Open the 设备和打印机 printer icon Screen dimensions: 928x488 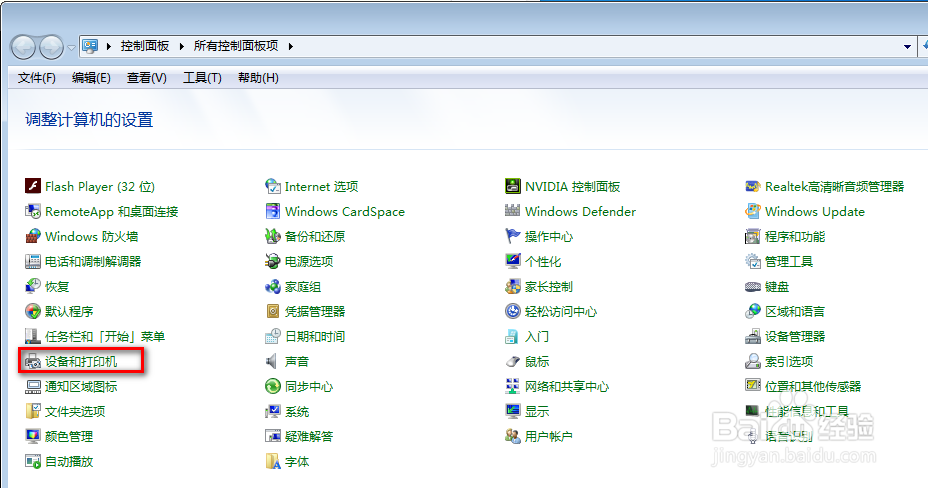pos(33,361)
